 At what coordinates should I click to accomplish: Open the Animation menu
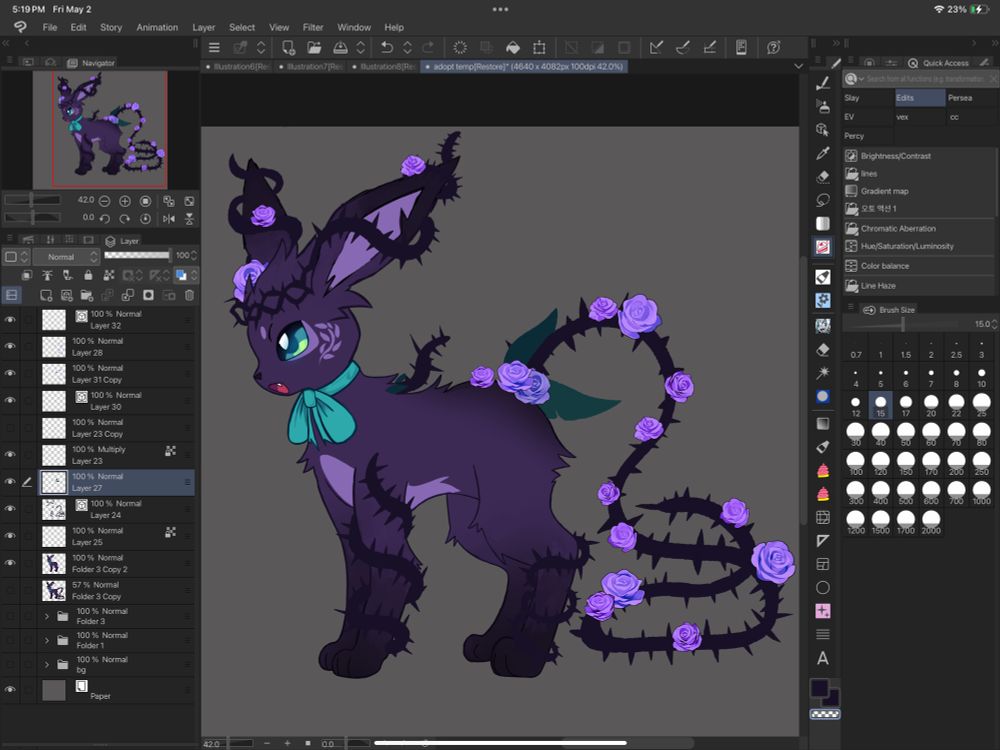(x=157, y=27)
